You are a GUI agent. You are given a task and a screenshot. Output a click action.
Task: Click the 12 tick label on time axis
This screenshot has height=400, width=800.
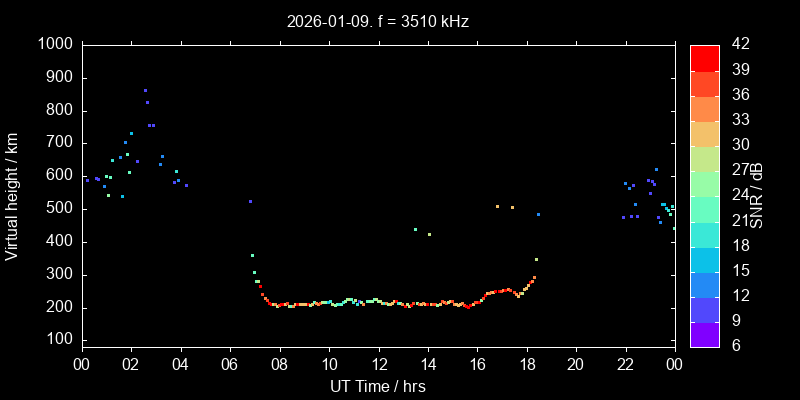[378, 364]
